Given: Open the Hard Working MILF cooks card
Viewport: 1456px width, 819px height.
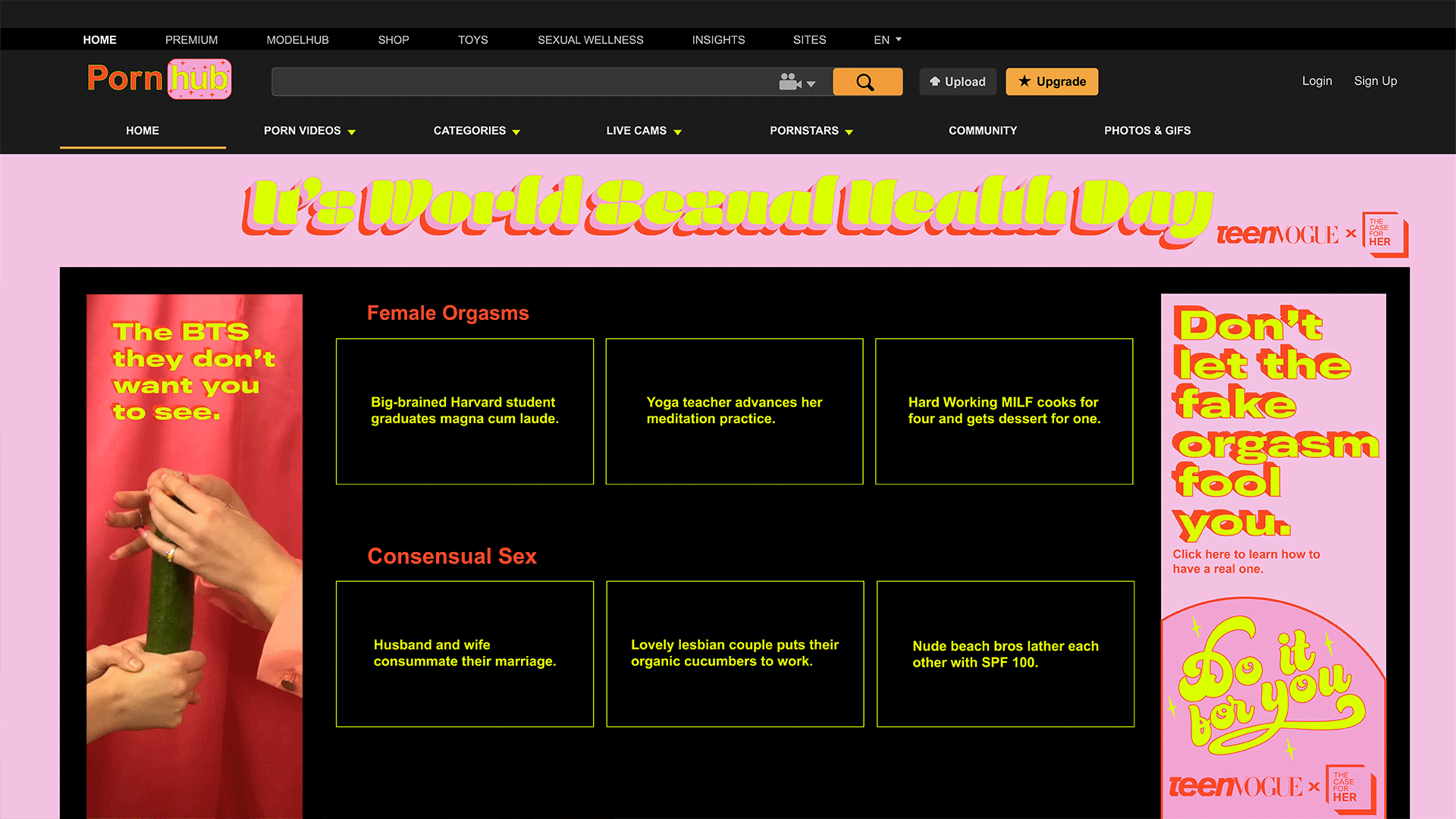Looking at the screenshot, I should tap(1004, 411).
